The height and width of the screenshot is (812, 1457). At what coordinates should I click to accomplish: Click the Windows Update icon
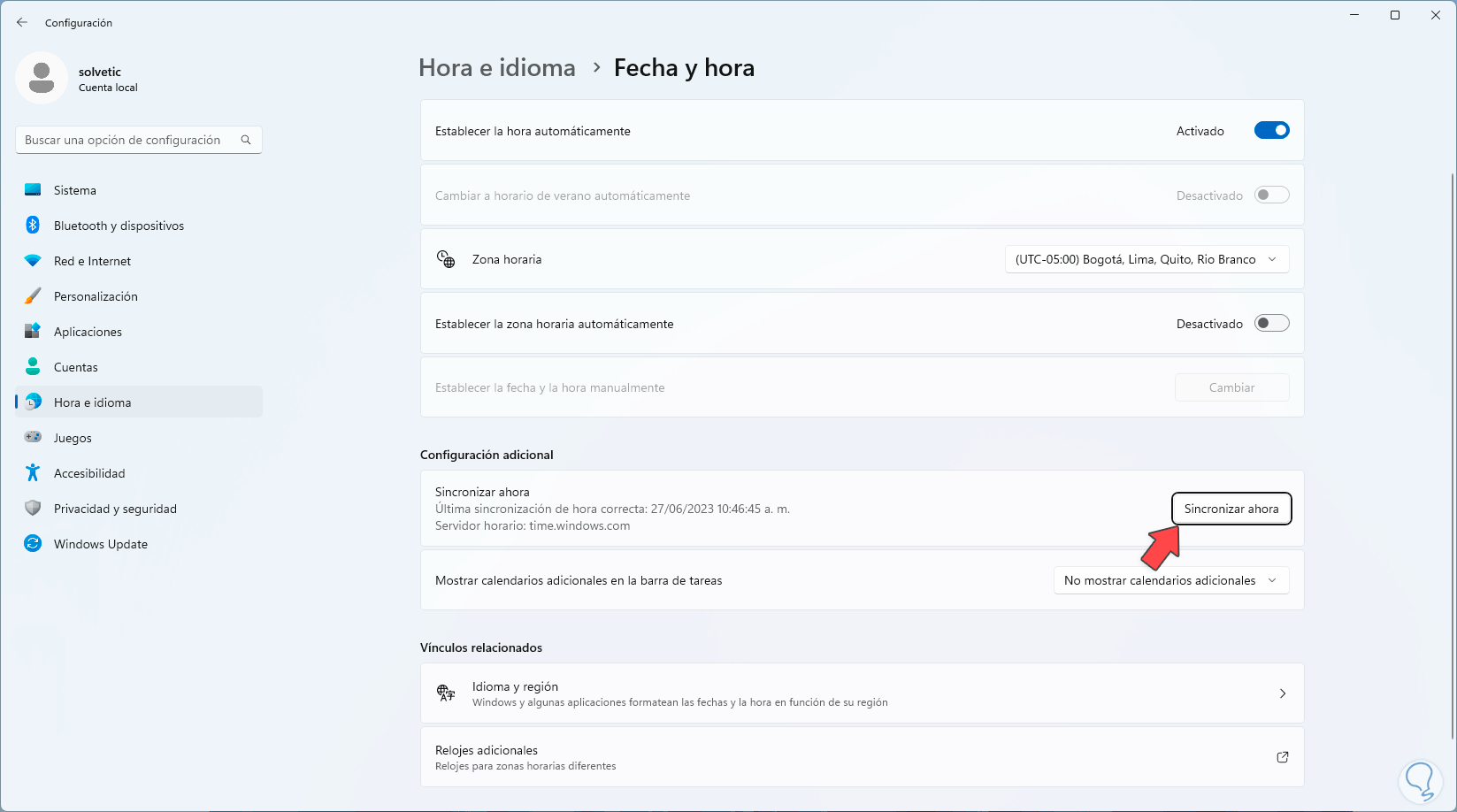[33, 544]
